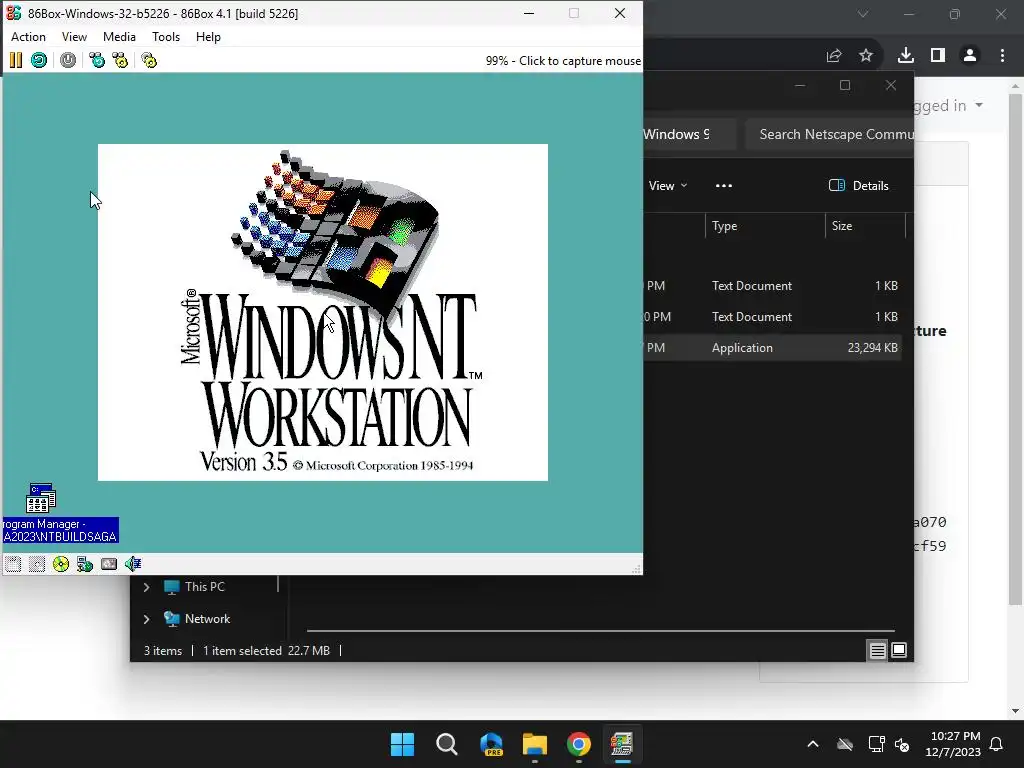Open the View menu in 86Box
Screen dimensions: 1024x768
point(74,37)
